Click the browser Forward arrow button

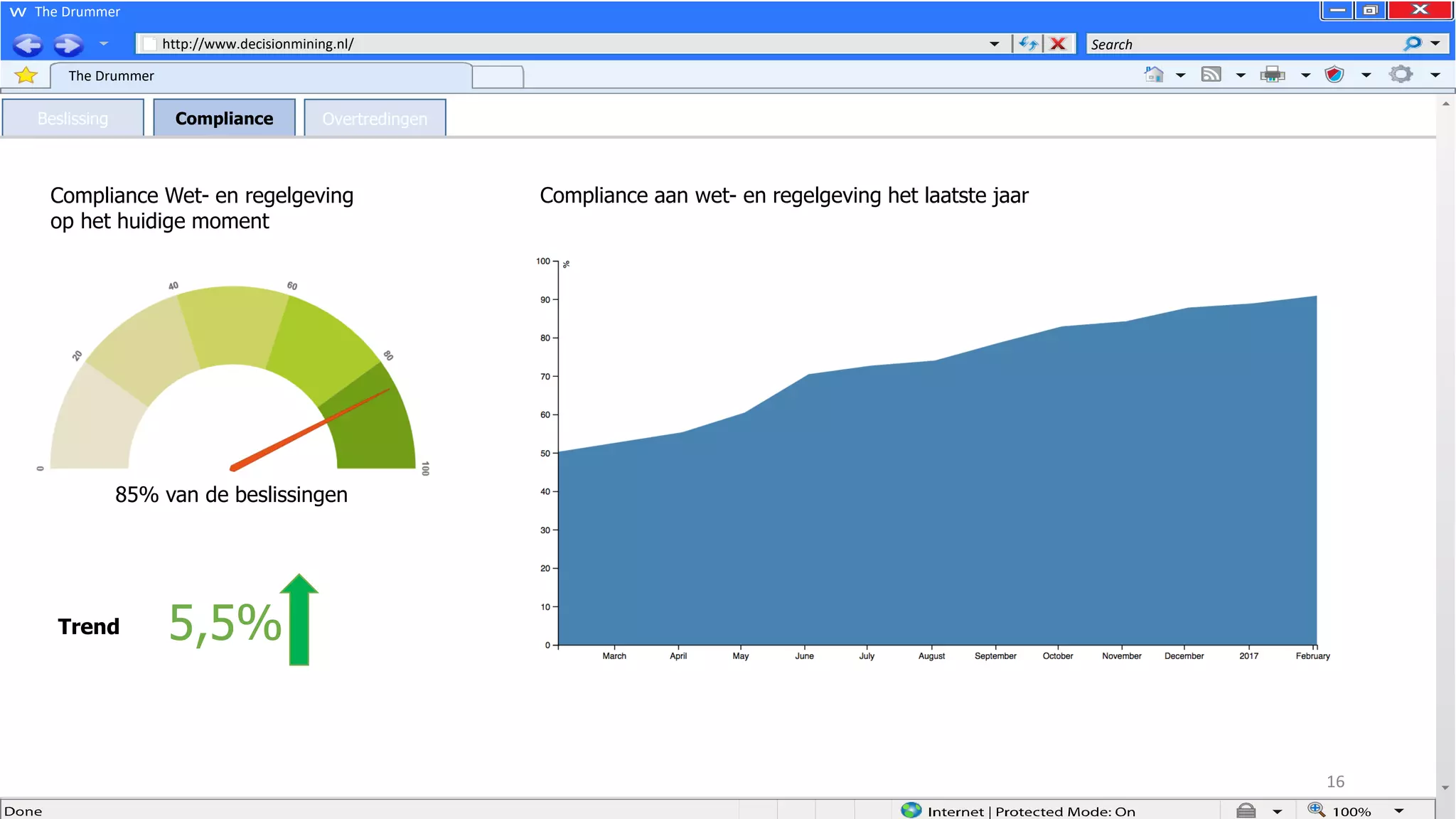tap(68, 45)
